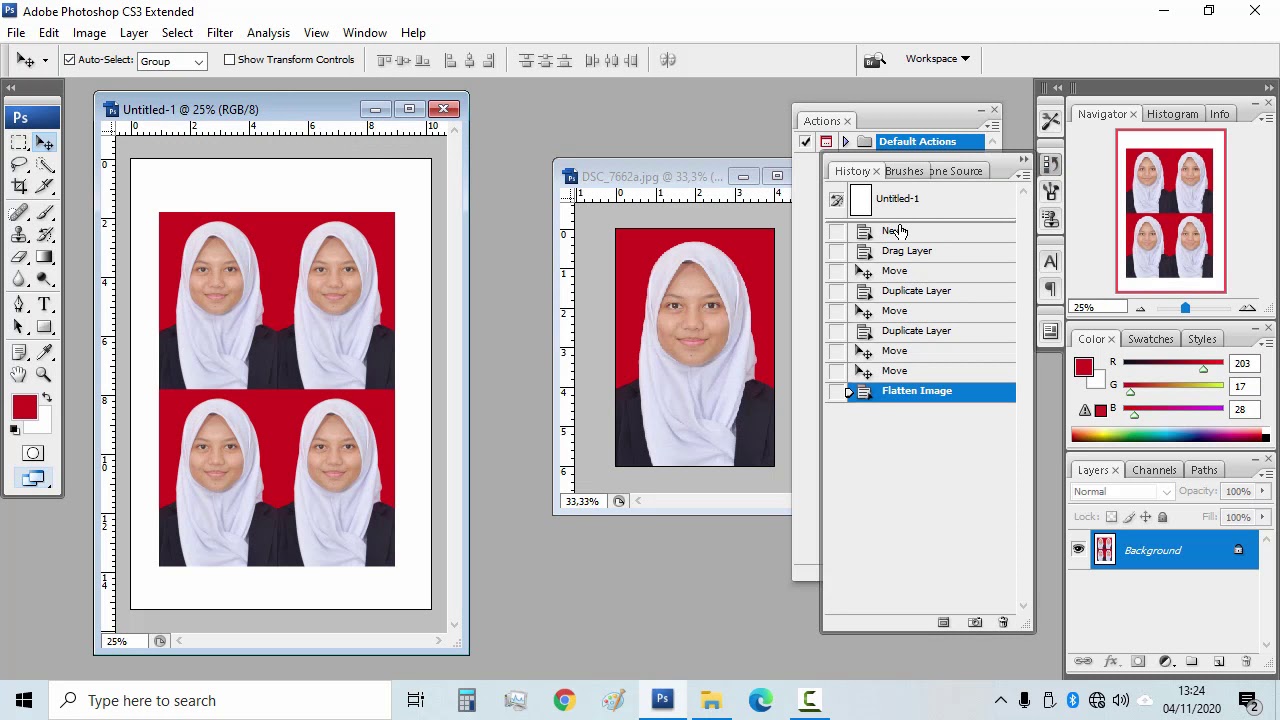The image size is (1280, 720).
Task: Open the Workspace dropdown
Action: (x=937, y=58)
